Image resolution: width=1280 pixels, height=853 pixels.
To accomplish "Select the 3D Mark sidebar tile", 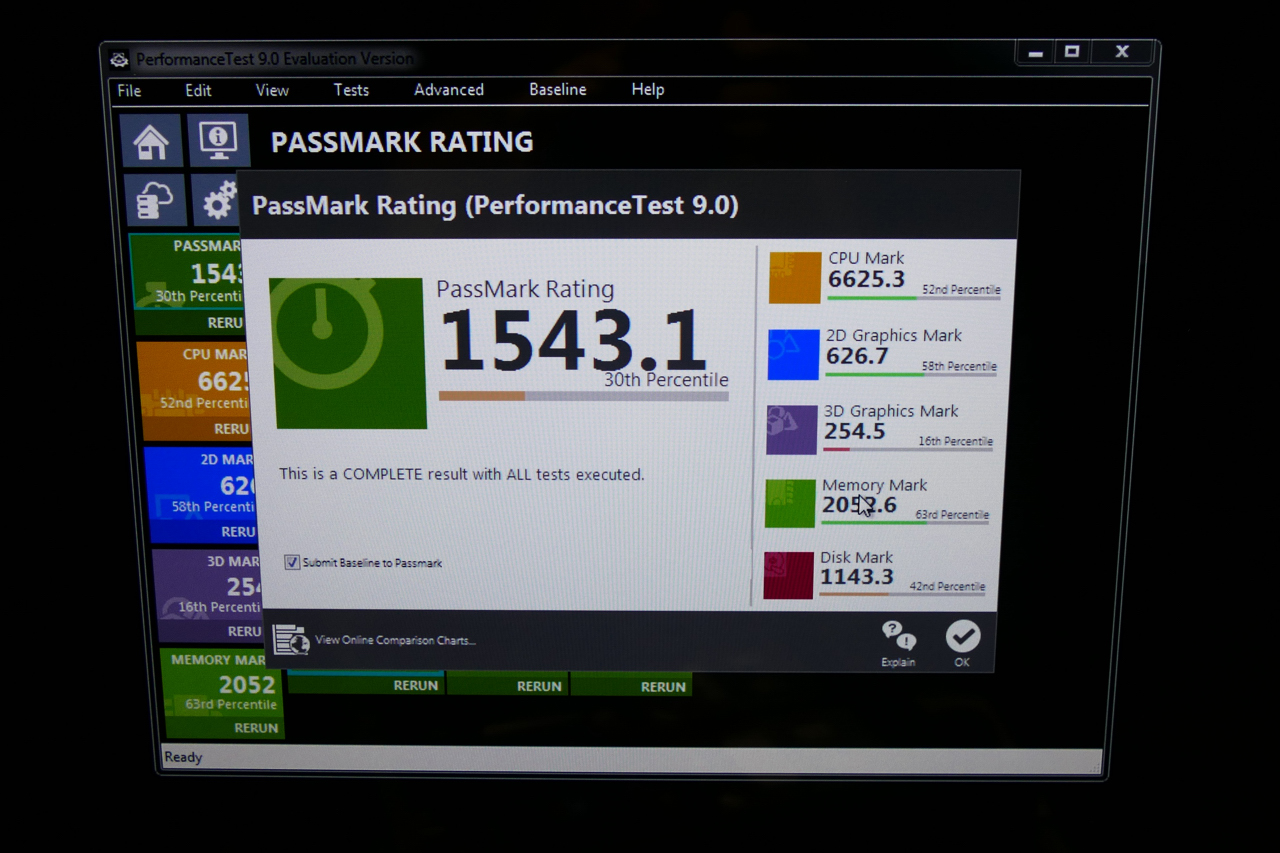I will pos(207,596).
